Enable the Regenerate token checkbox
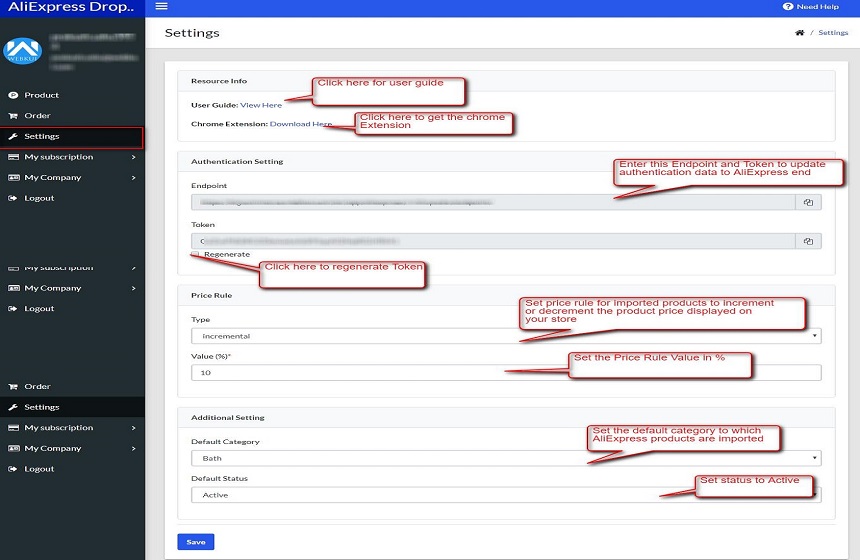860x560 pixels. [x=195, y=254]
